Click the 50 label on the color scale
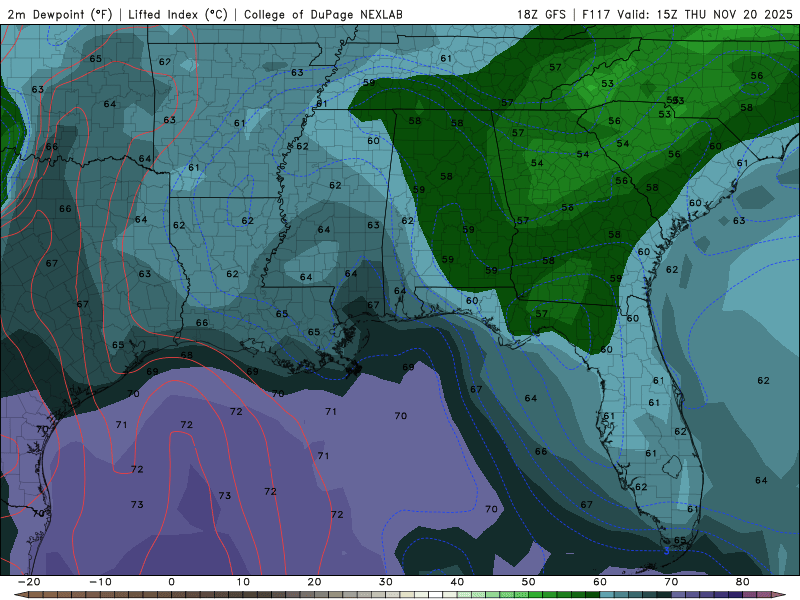This screenshot has height=600, width=800. coord(529,582)
